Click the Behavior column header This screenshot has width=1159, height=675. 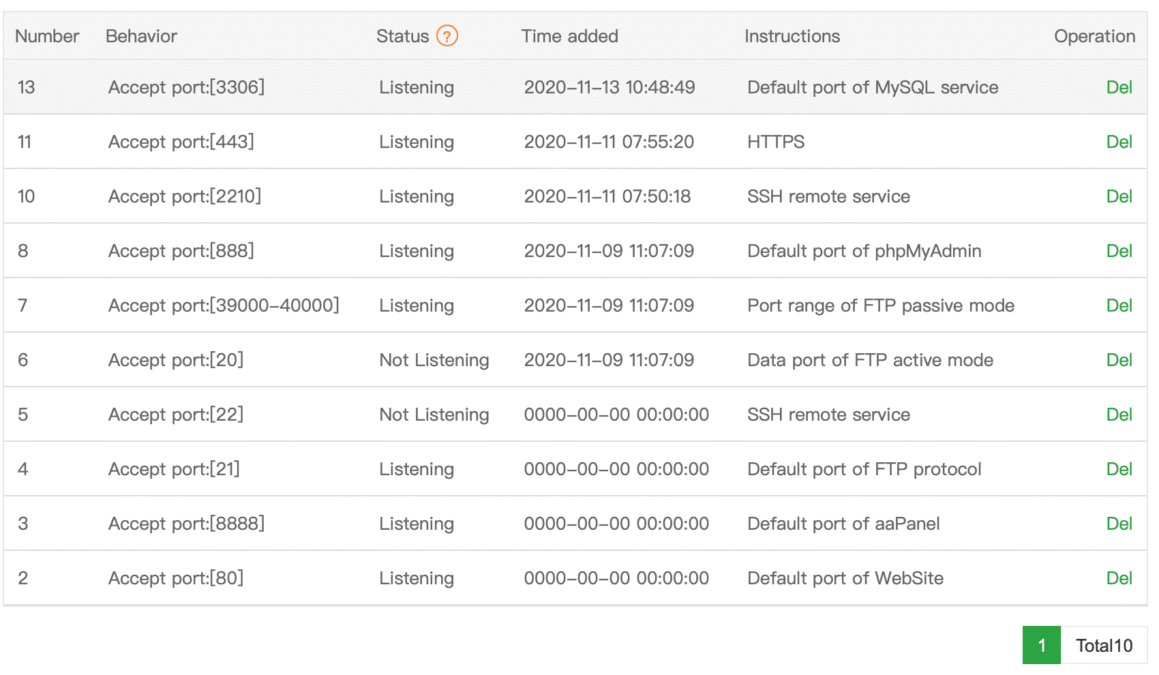(x=141, y=36)
